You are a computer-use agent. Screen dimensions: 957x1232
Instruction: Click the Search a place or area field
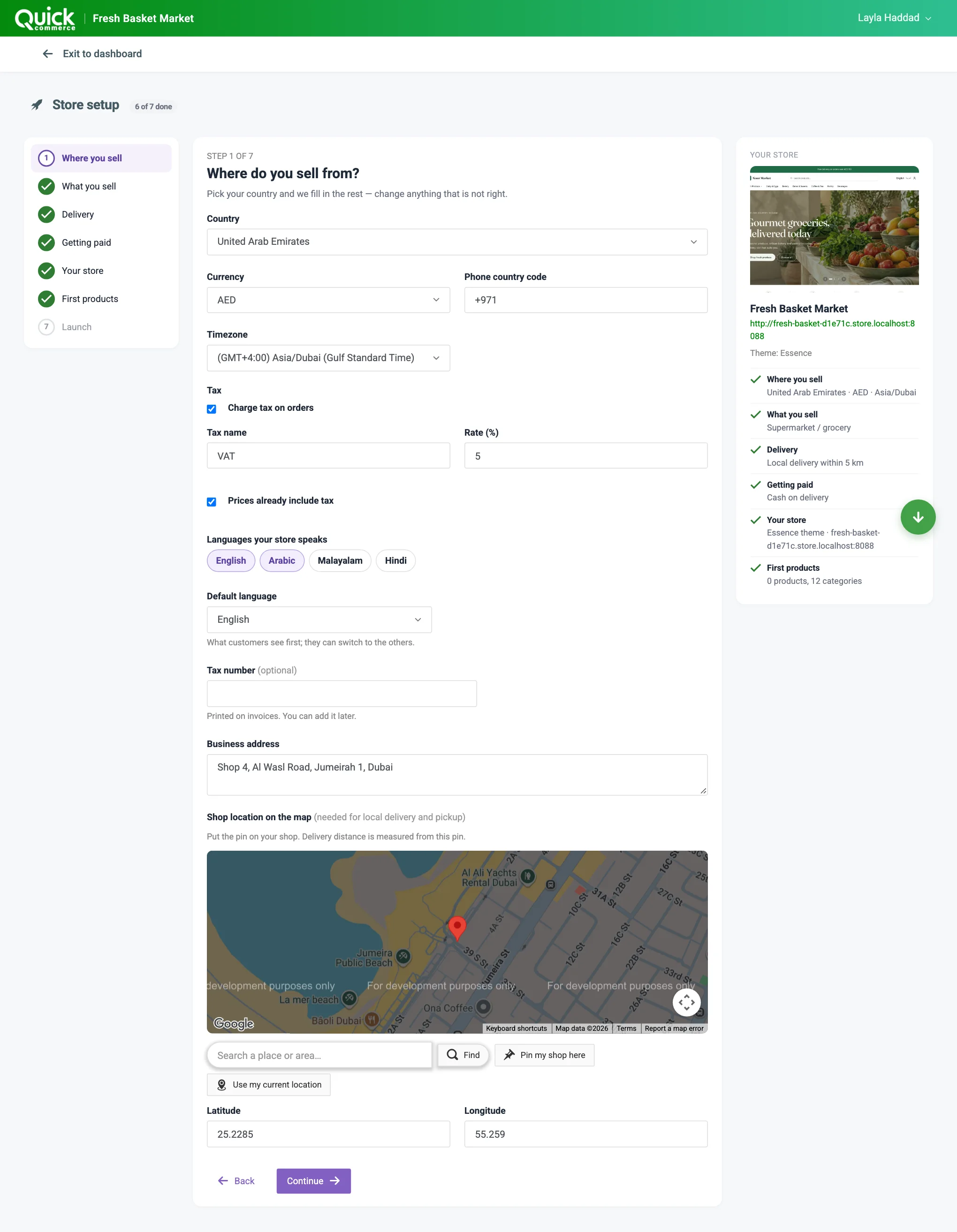(319, 1055)
